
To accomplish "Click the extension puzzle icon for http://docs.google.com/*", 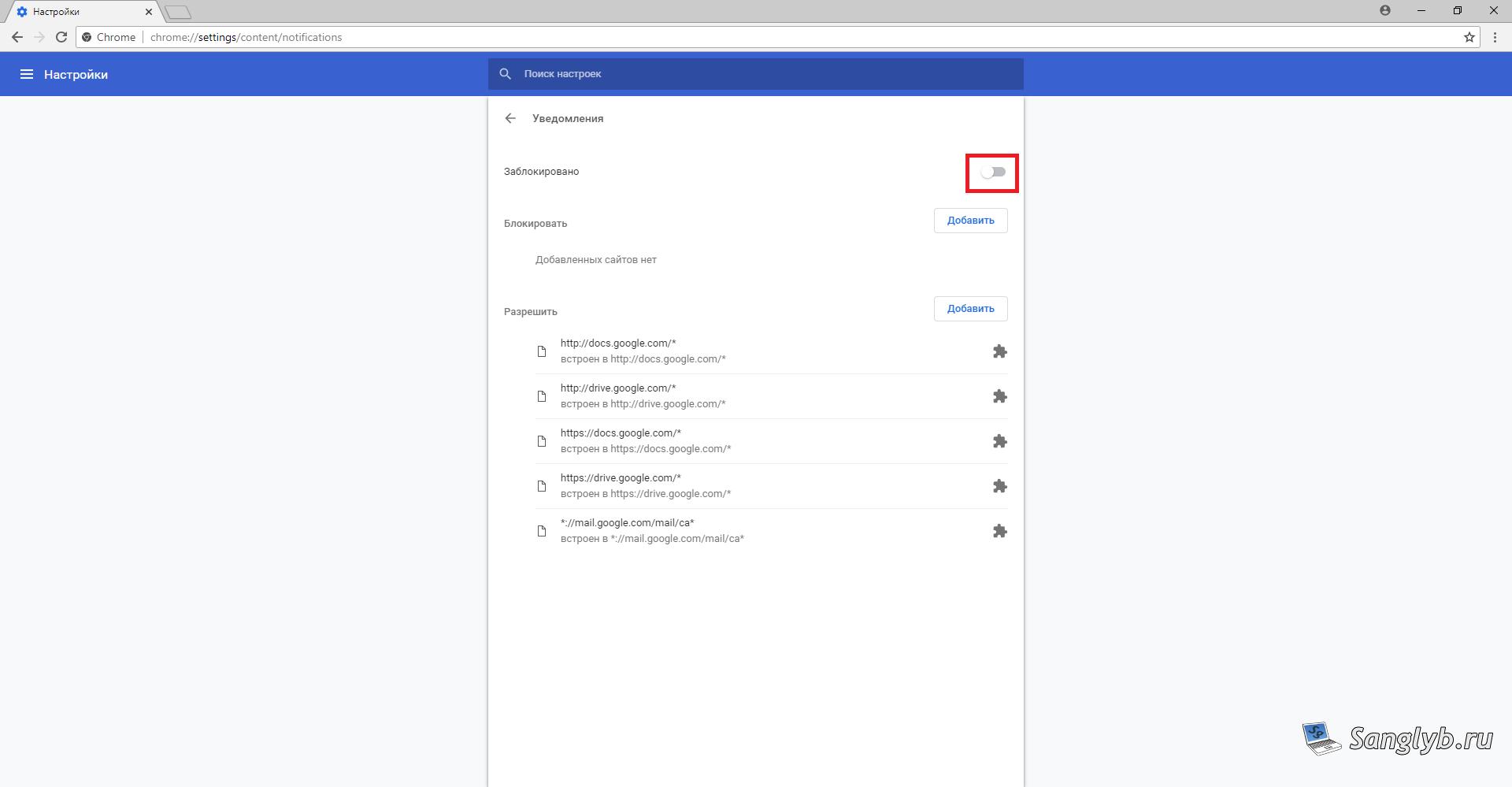I will [x=999, y=351].
